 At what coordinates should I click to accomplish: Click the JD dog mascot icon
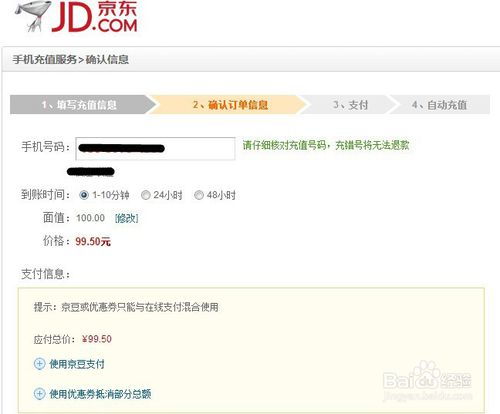33,16
